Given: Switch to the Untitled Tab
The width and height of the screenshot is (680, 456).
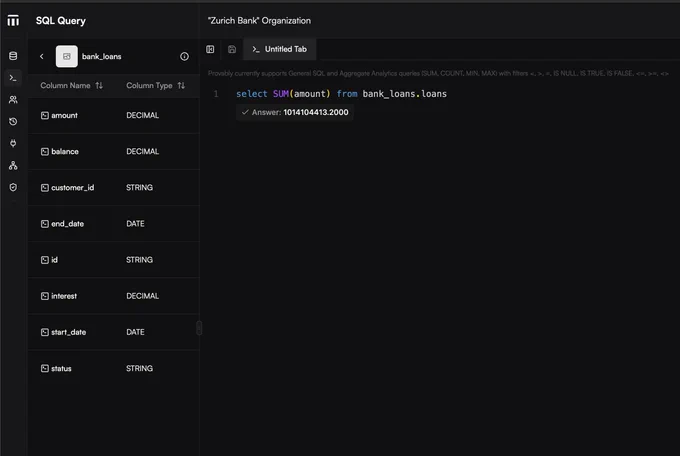Looking at the screenshot, I should (x=280, y=49).
